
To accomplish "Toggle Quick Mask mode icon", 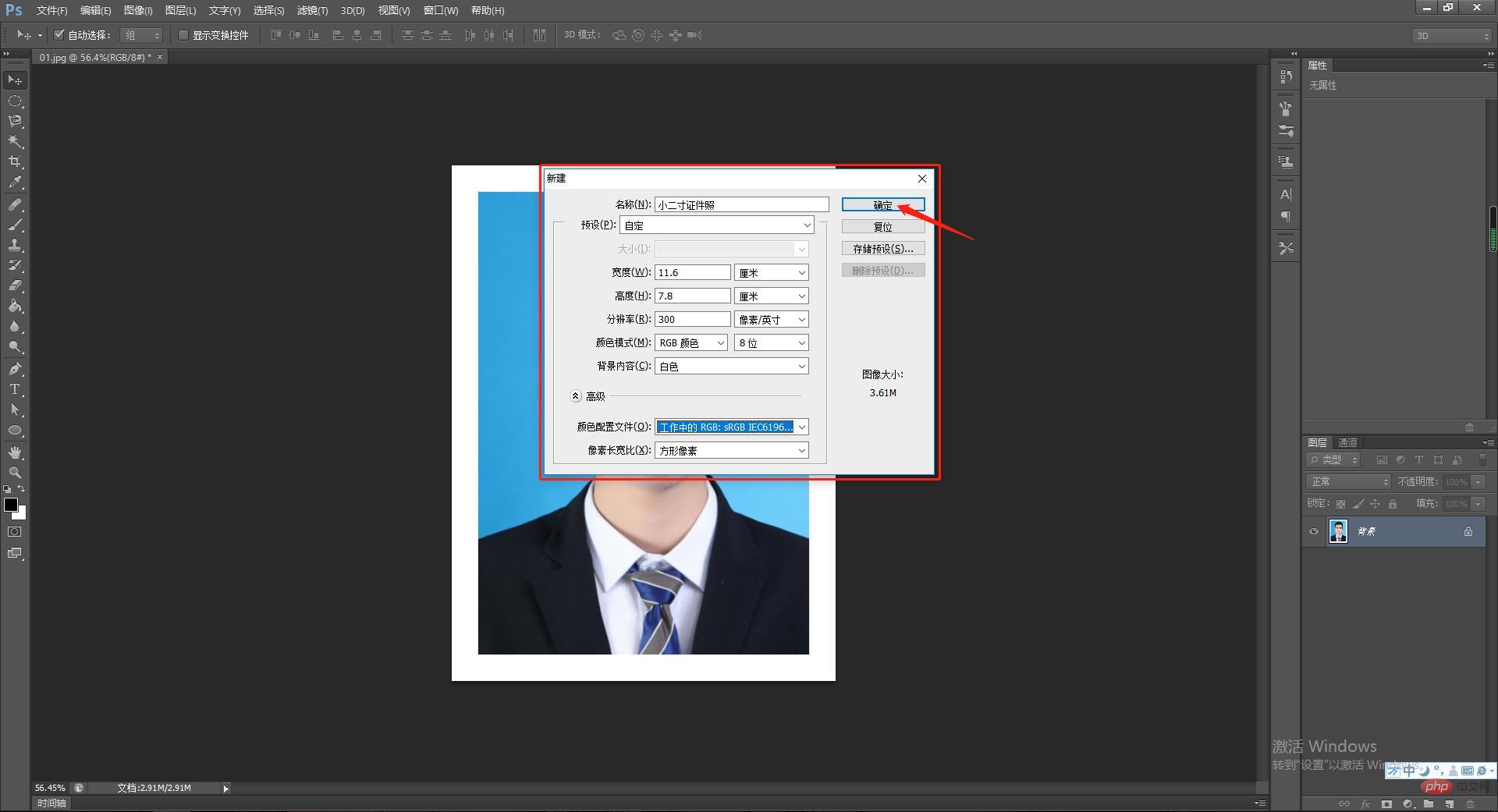I will click(15, 532).
